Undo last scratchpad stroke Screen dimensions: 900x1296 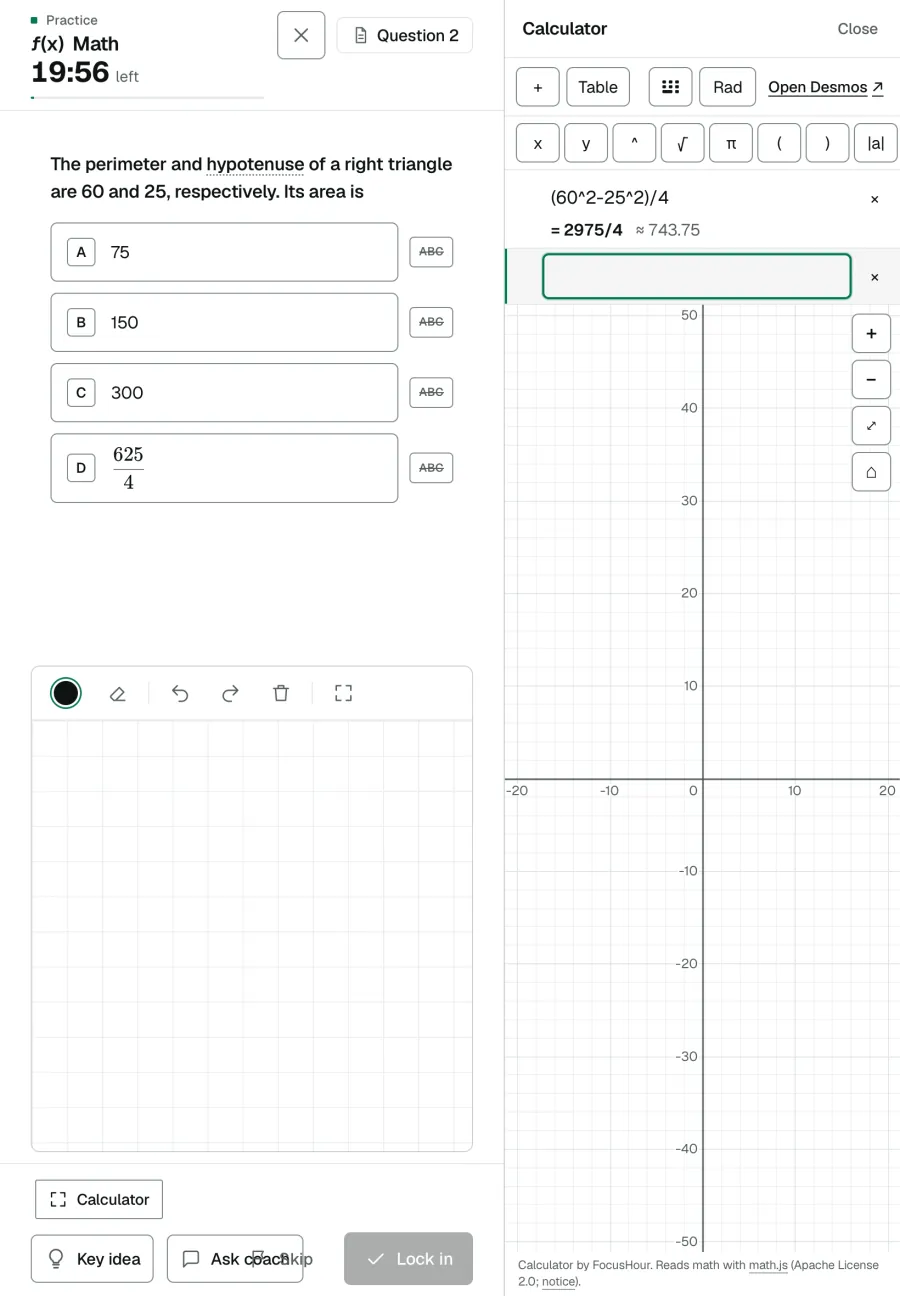point(180,693)
